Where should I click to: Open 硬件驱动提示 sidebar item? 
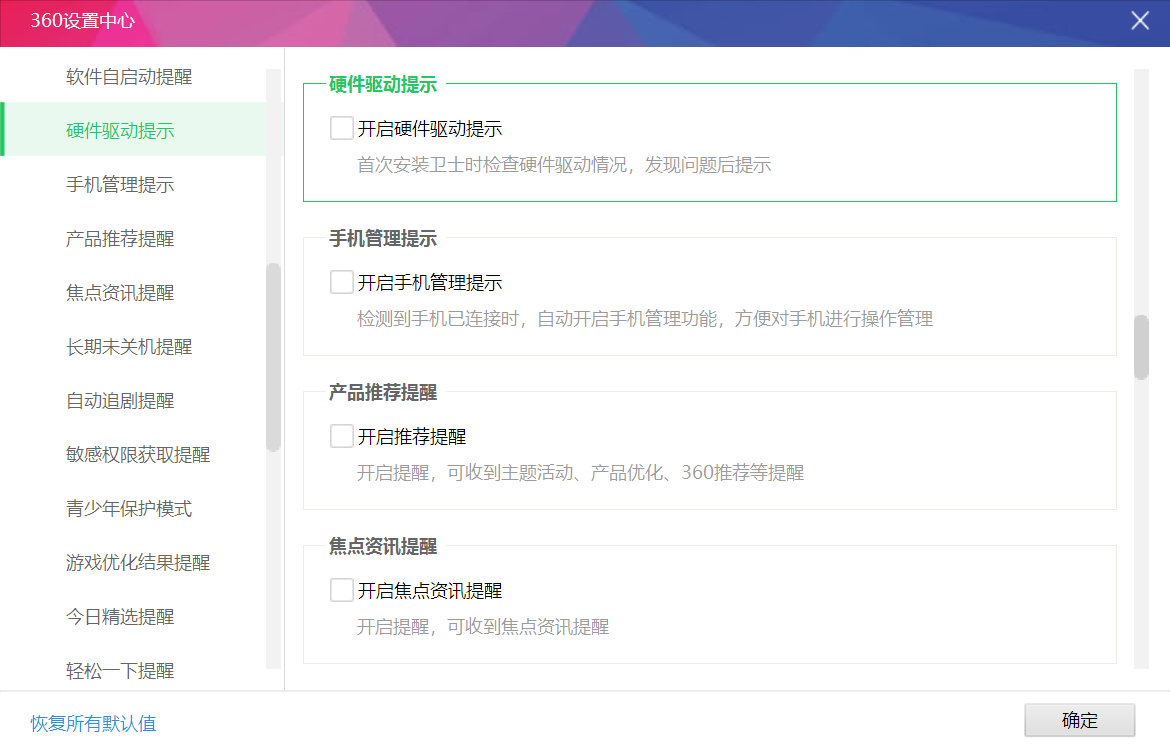click(x=120, y=131)
